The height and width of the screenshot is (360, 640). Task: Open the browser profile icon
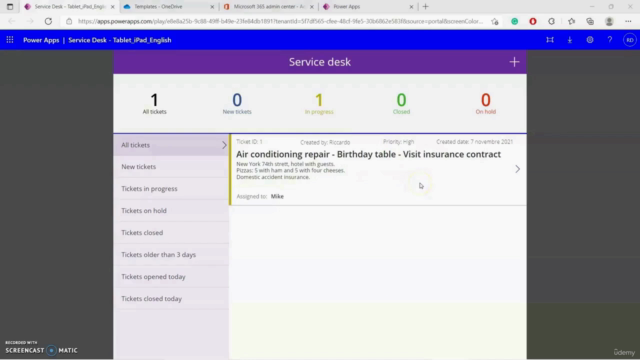[609, 21]
